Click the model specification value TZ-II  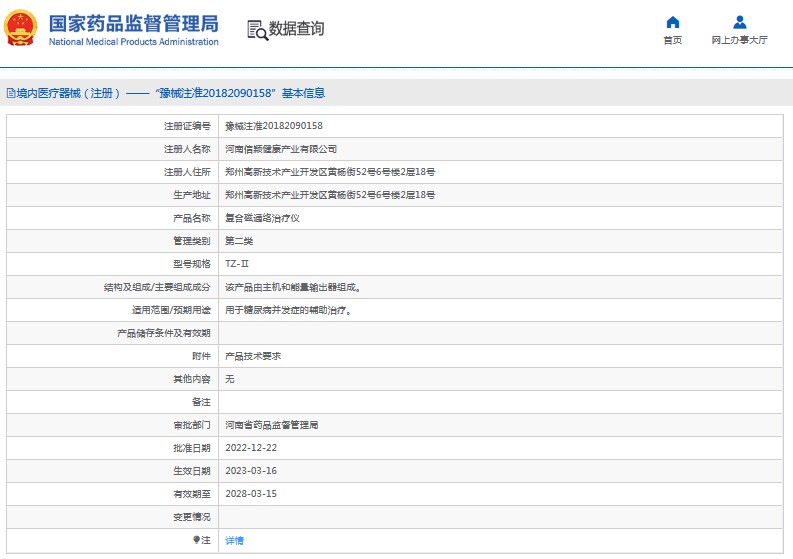(236, 264)
